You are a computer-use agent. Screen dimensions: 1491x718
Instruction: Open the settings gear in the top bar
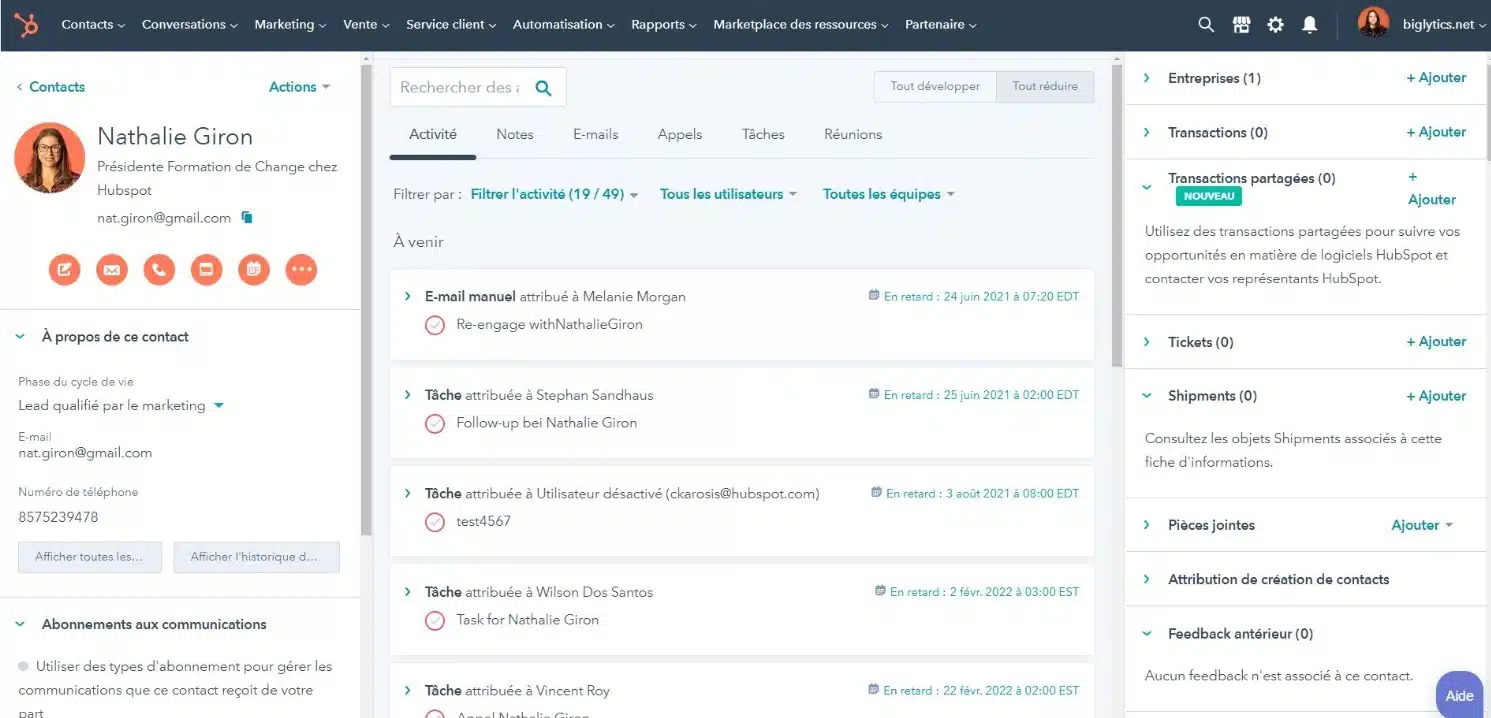pyautogui.click(x=1275, y=25)
